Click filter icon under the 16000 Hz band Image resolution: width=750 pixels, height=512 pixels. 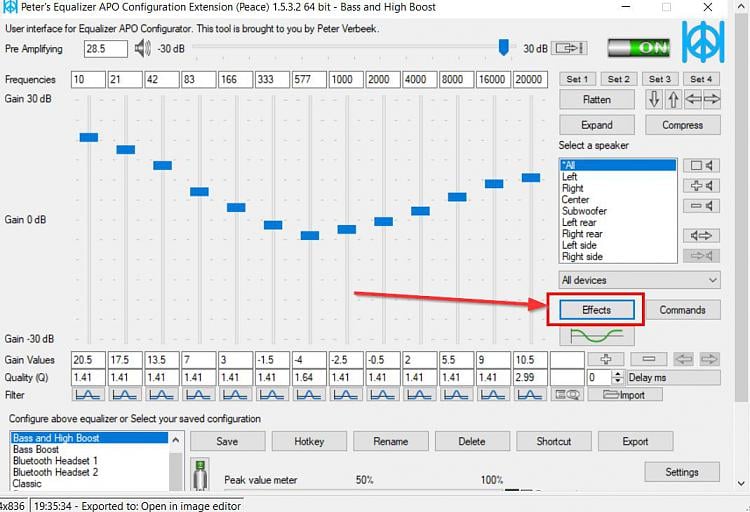[494, 395]
